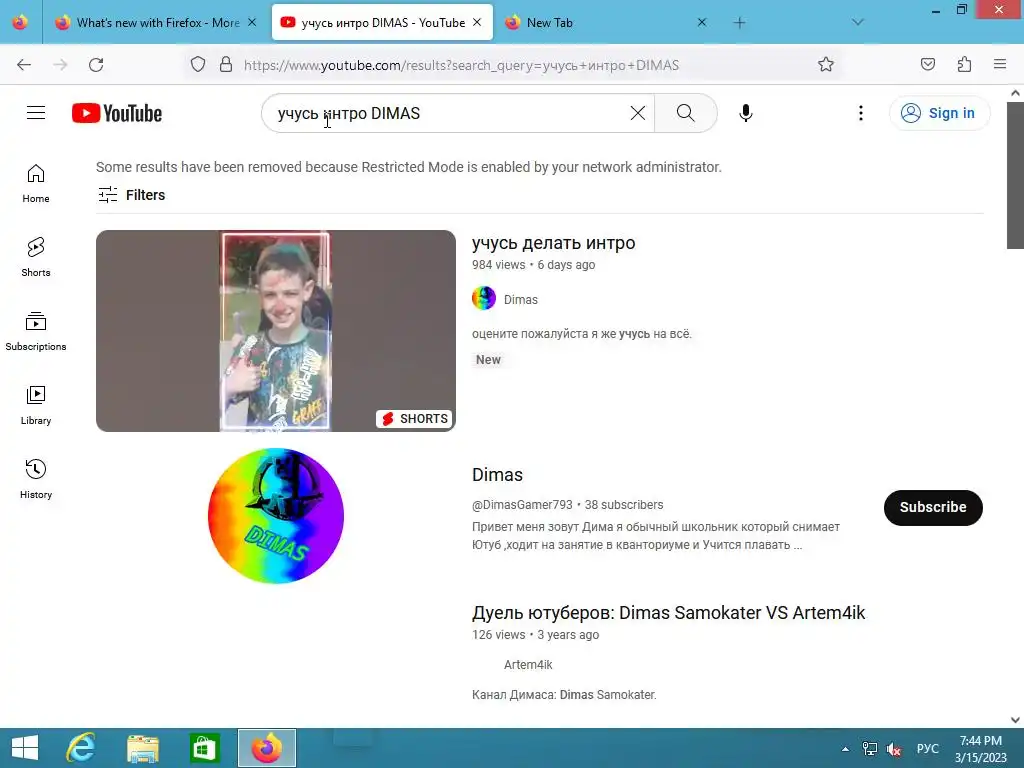Open the network tray icon

[x=870, y=748]
